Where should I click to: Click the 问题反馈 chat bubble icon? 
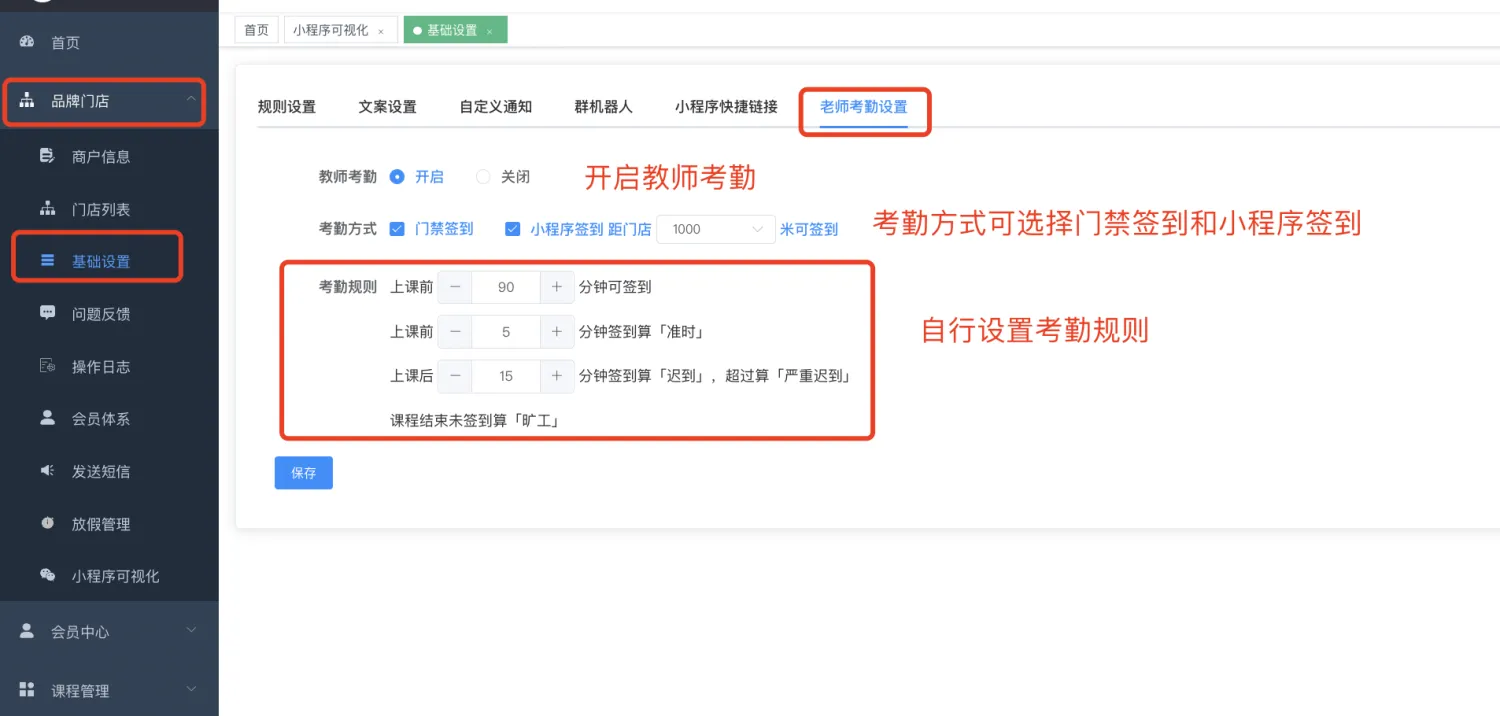[47, 313]
